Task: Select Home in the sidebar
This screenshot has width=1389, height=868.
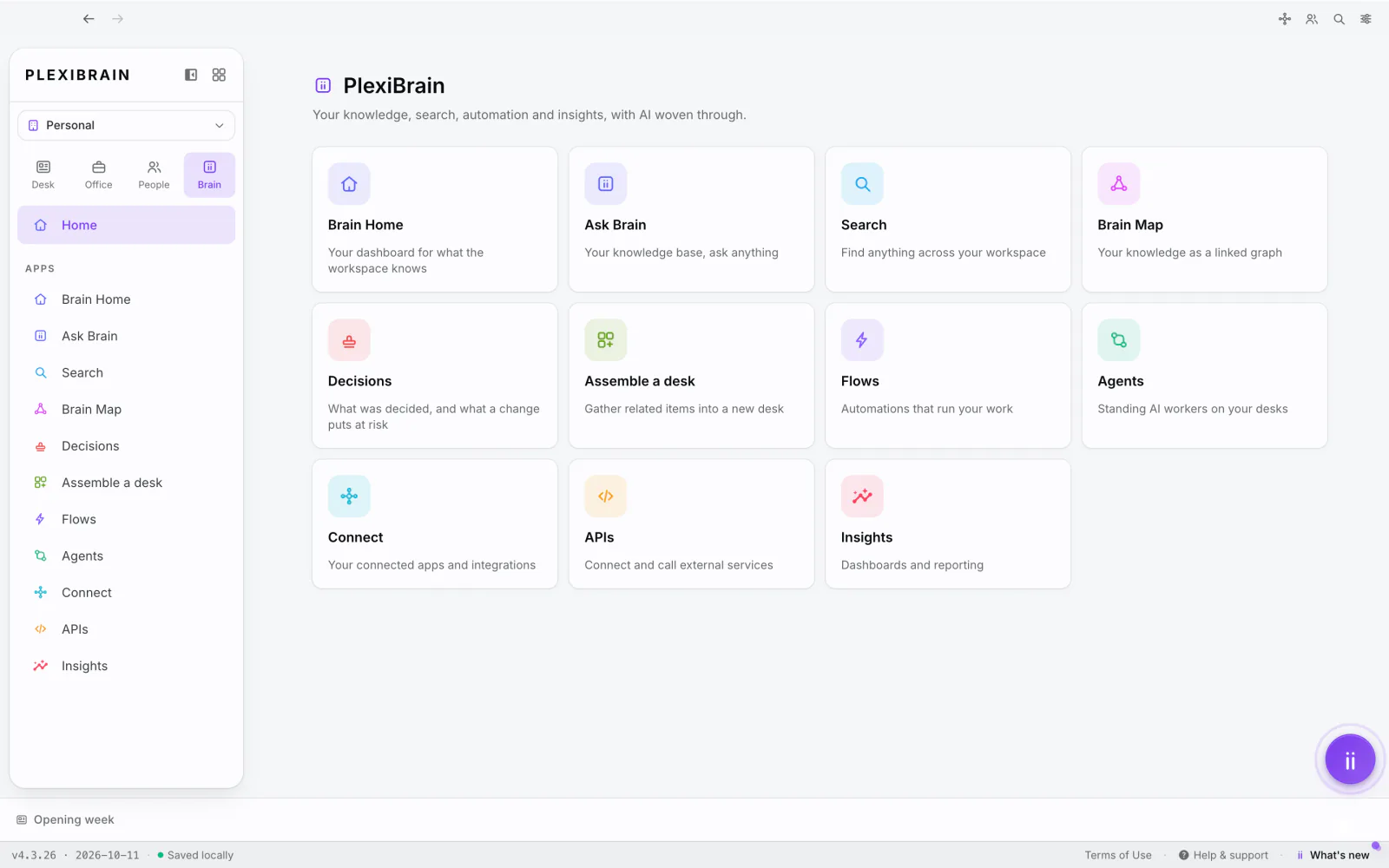Action: (x=126, y=225)
